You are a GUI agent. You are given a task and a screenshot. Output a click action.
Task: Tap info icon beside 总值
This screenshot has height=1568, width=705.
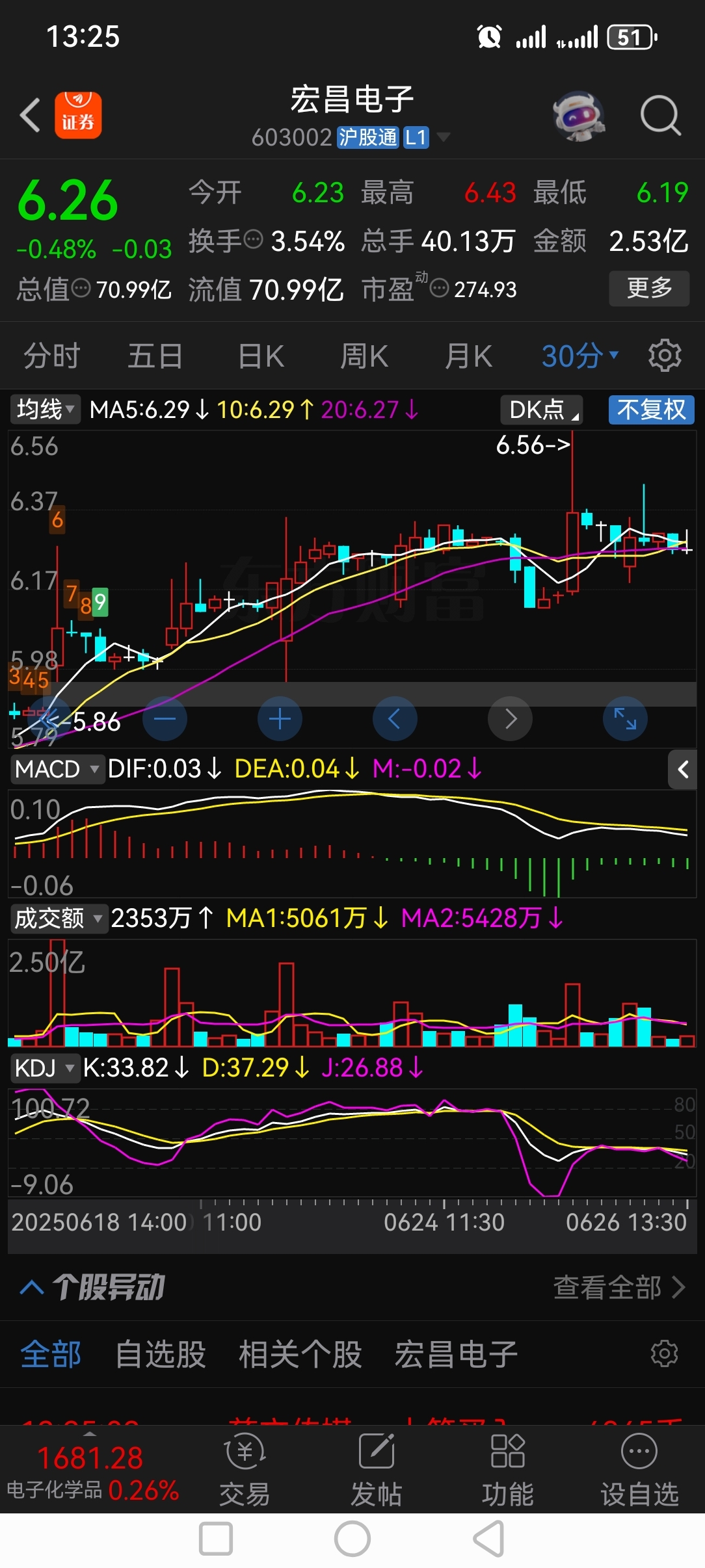tap(81, 288)
